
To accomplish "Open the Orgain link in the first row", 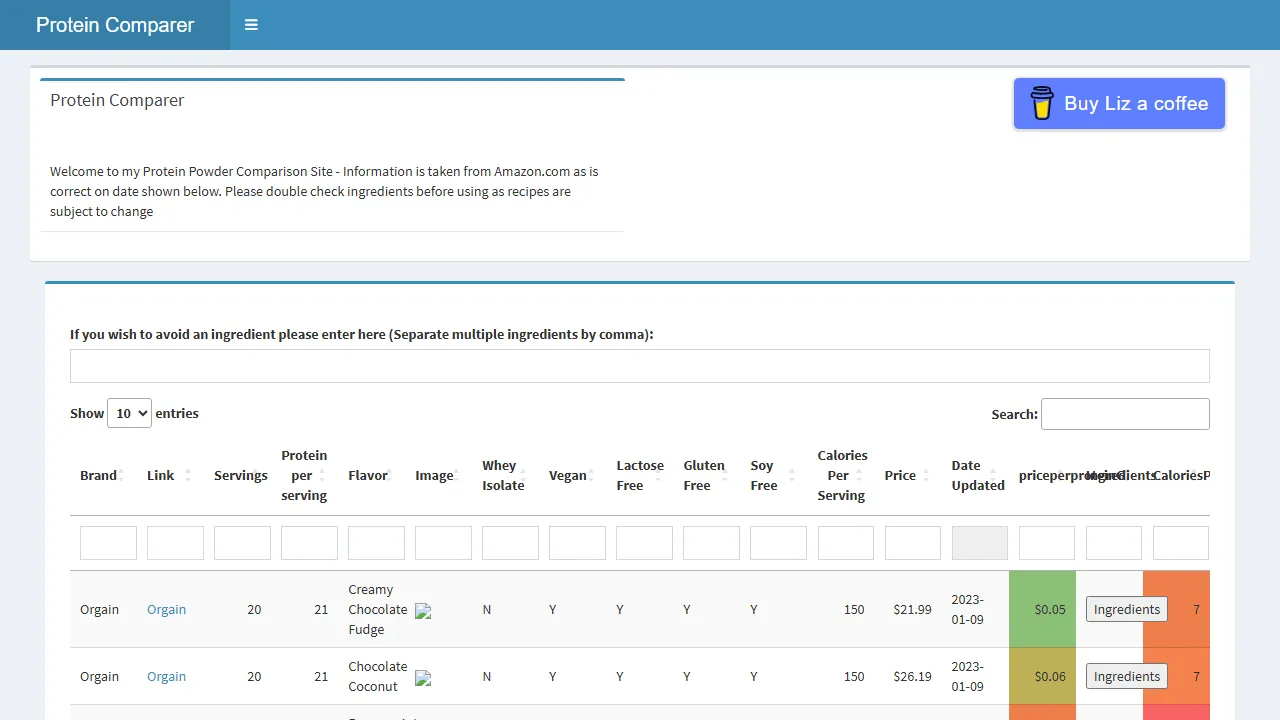I will (166, 609).
